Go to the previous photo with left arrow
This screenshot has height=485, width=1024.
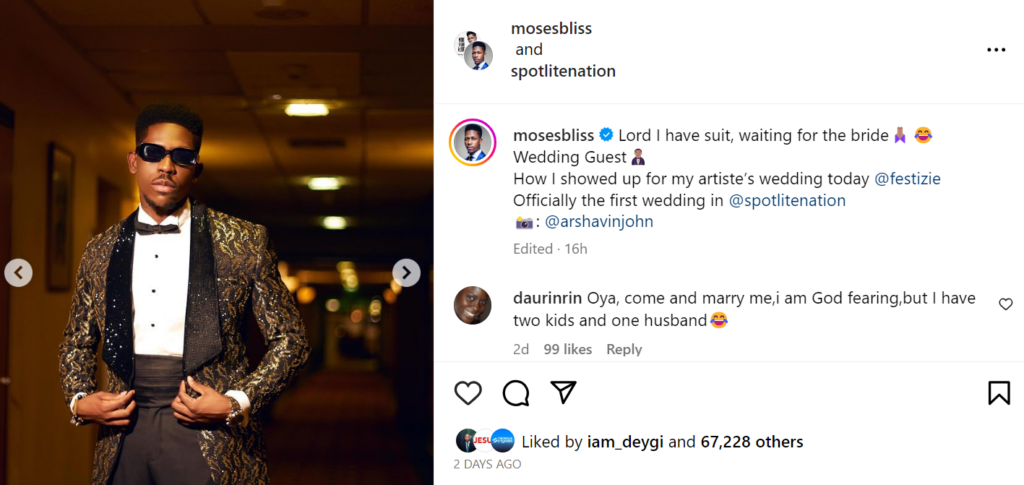(19, 272)
